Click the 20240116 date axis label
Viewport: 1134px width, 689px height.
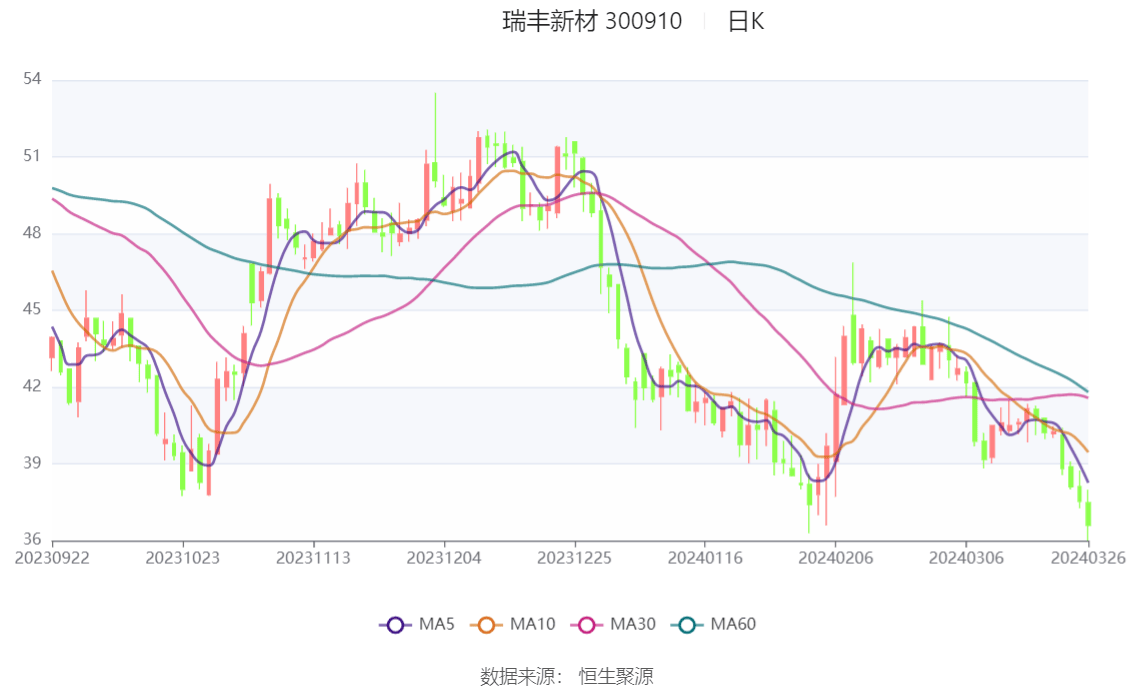point(705,558)
